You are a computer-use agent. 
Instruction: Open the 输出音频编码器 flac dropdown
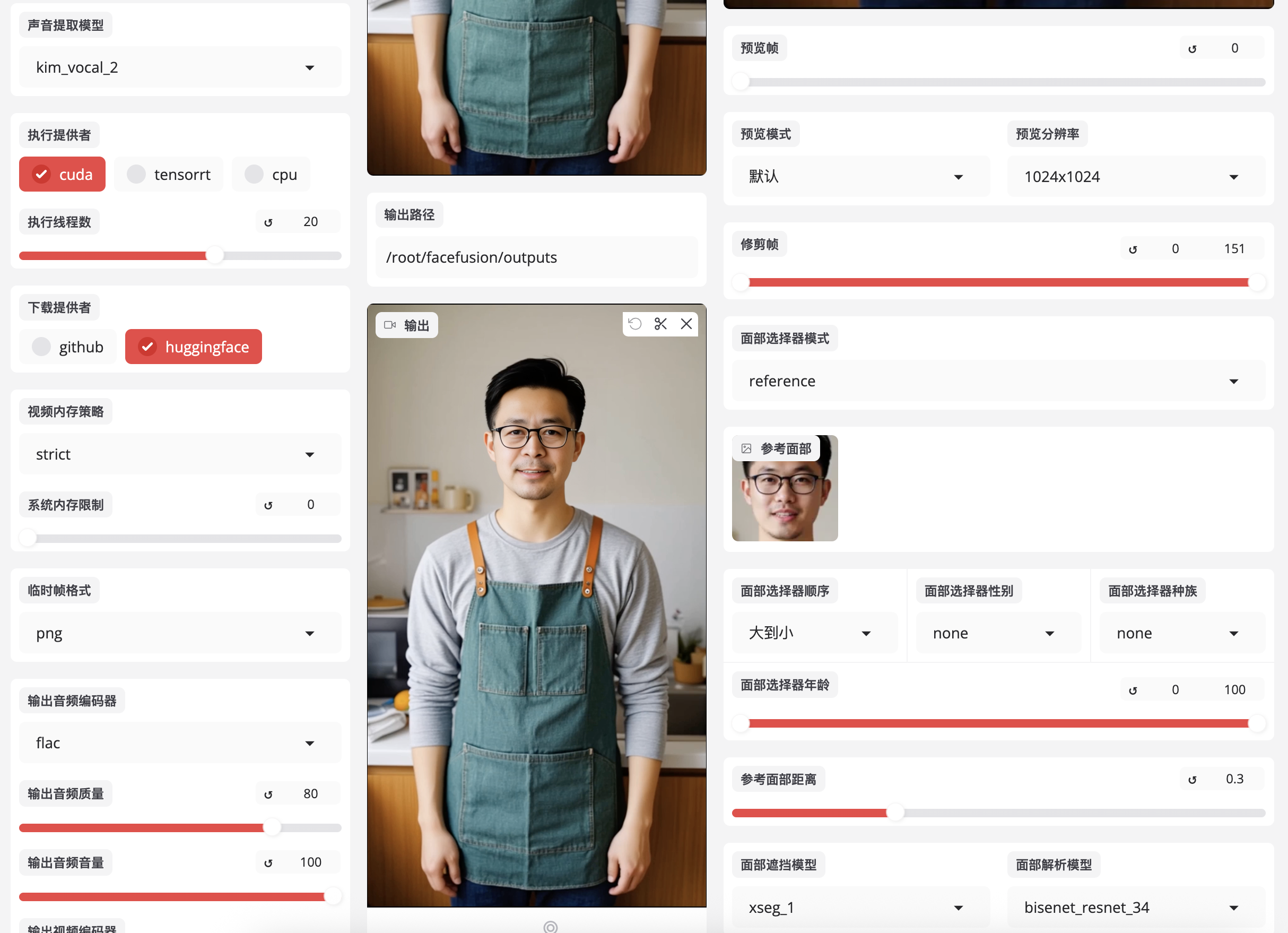click(x=180, y=742)
